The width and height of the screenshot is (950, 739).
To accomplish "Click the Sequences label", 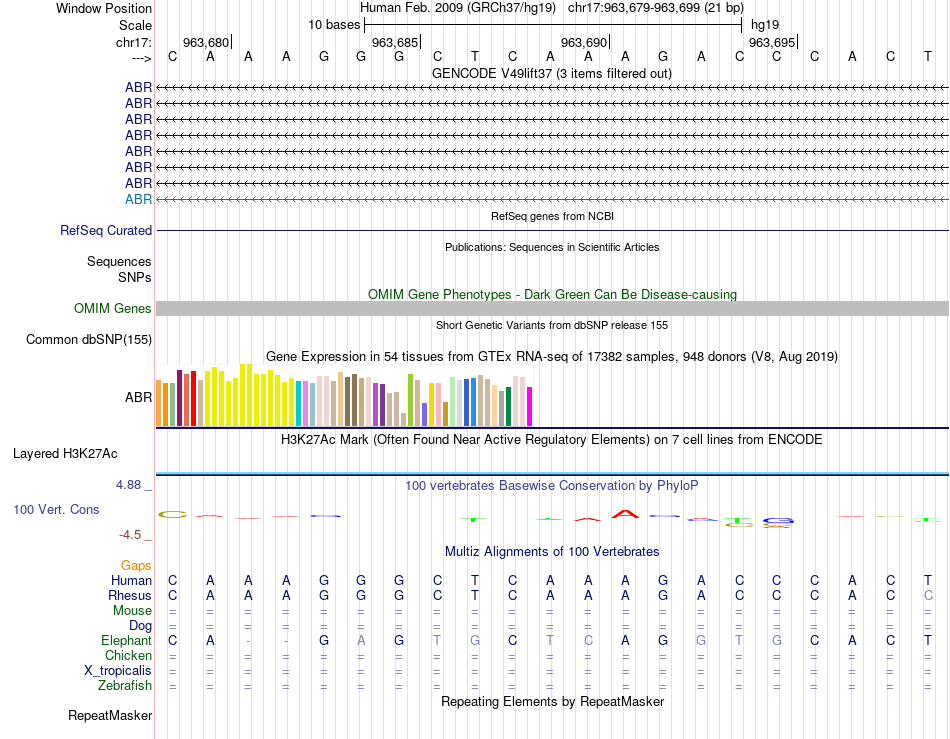I will tap(119, 261).
